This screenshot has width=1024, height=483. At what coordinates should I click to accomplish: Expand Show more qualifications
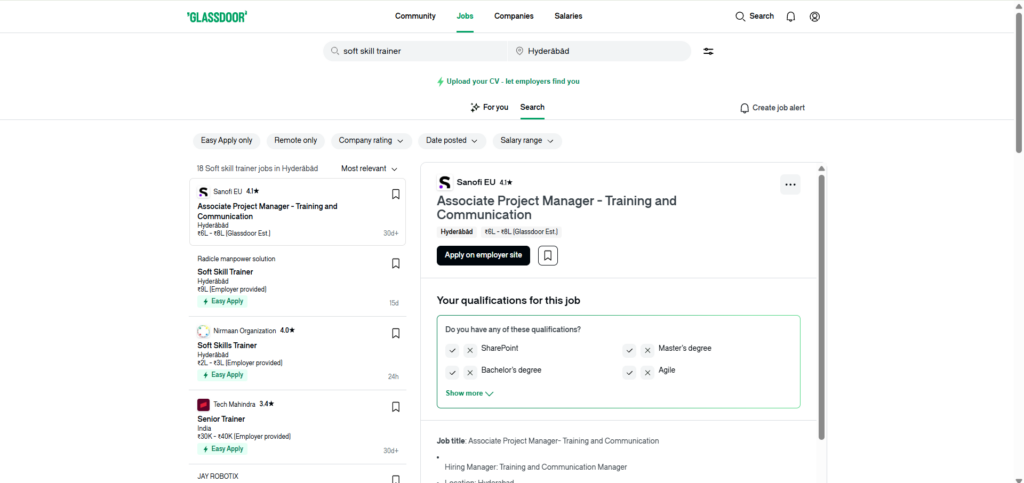click(x=470, y=394)
